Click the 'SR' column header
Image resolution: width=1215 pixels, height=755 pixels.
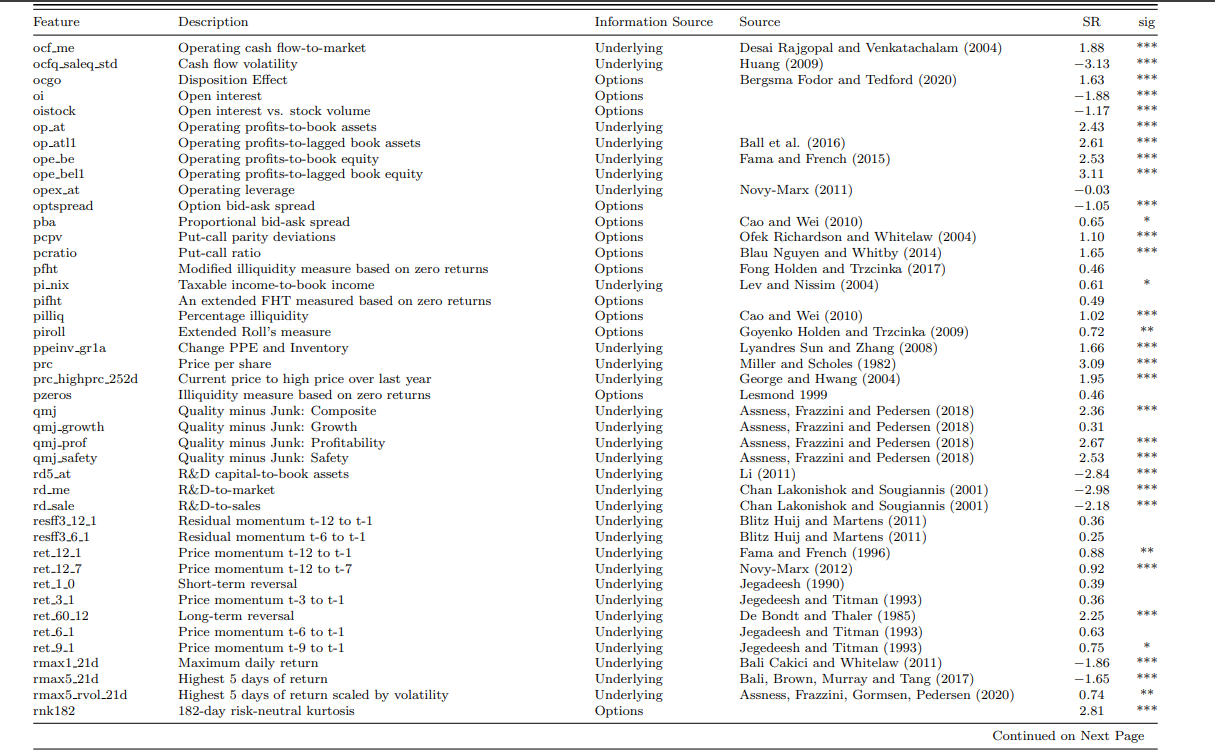pos(1091,22)
